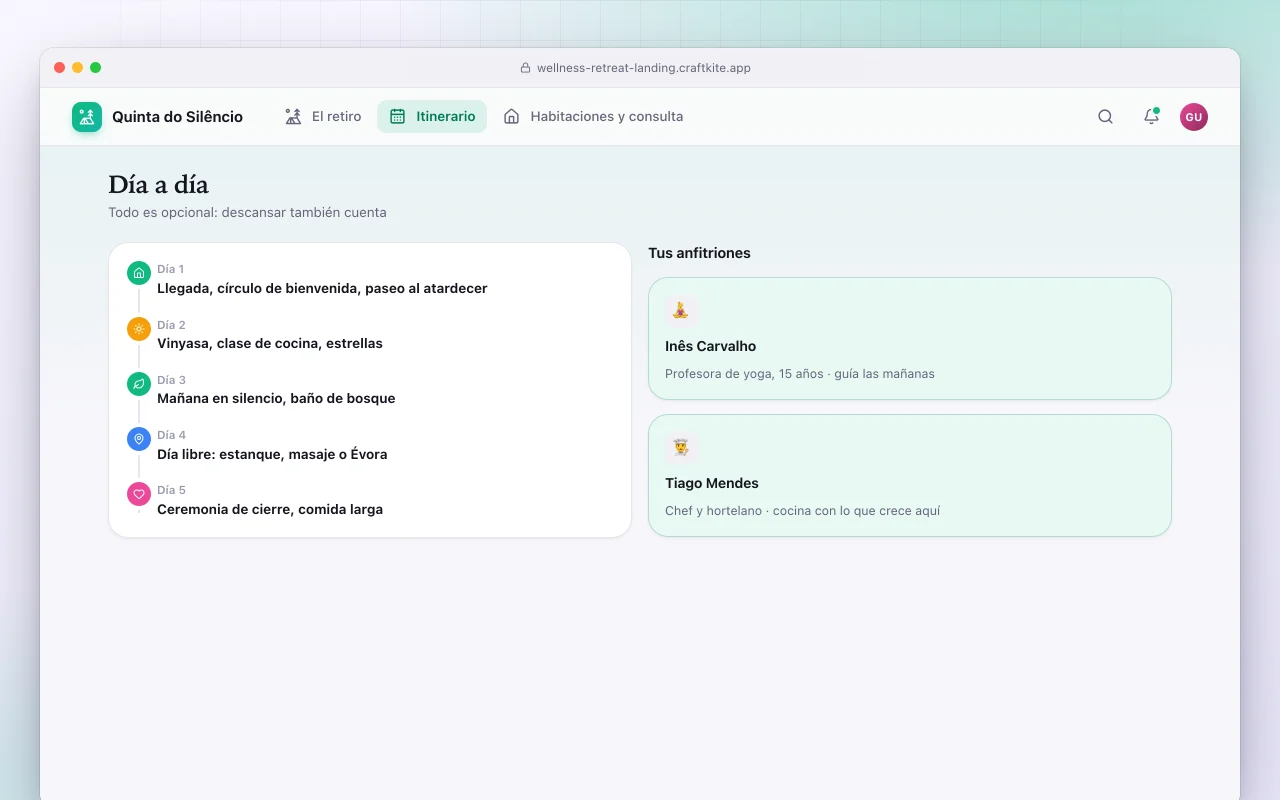Select "Mañana en silencio, baño de bosque"

pos(276,398)
